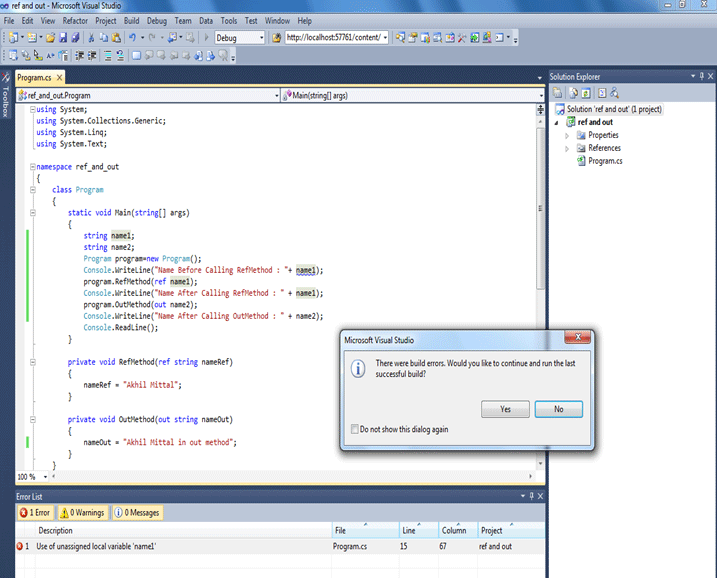Open the Debug configuration dropdown
This screenshot has width=717, height=578.
261,38
